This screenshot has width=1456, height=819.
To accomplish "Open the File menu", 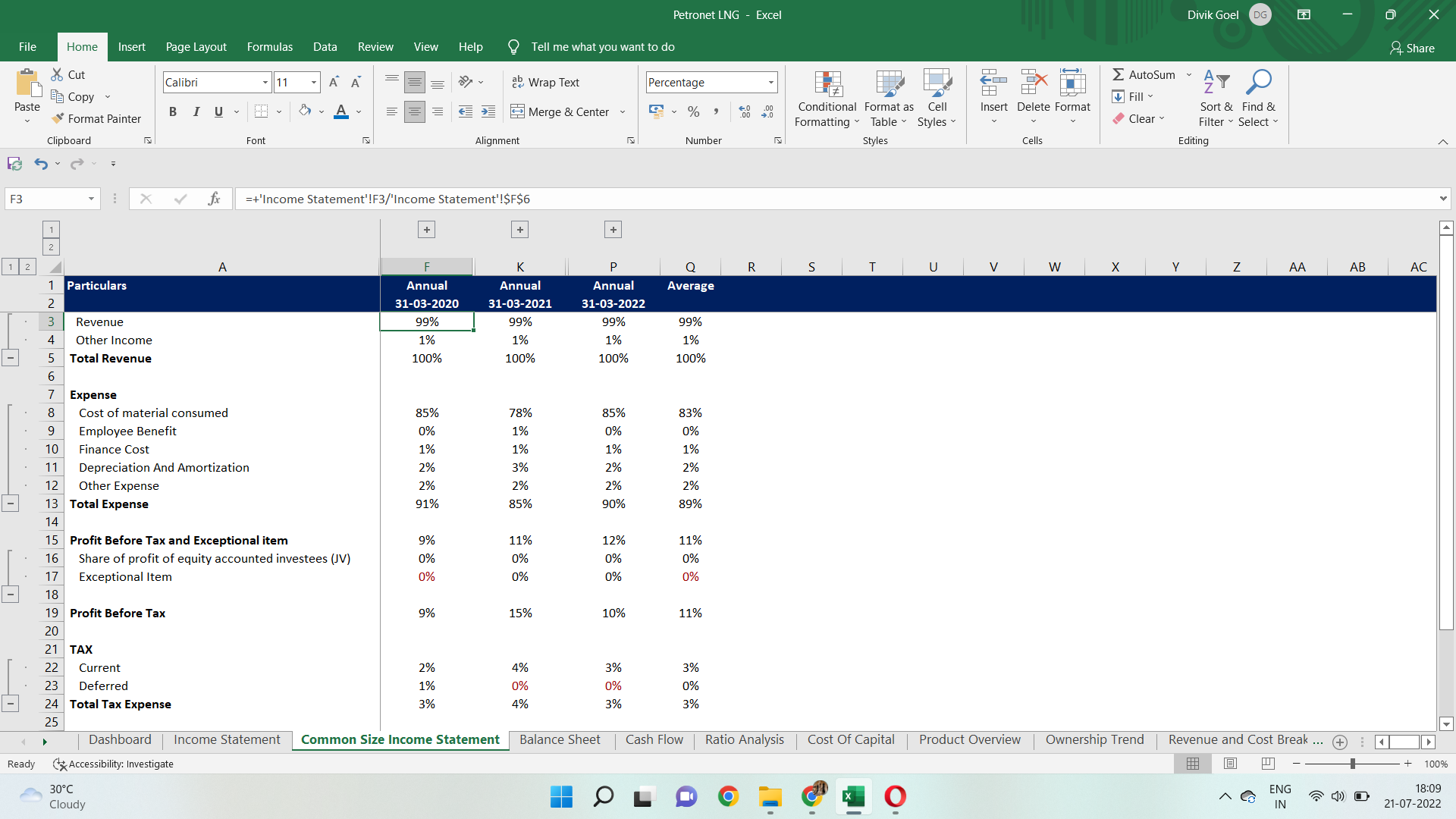I will coord(27,47).
